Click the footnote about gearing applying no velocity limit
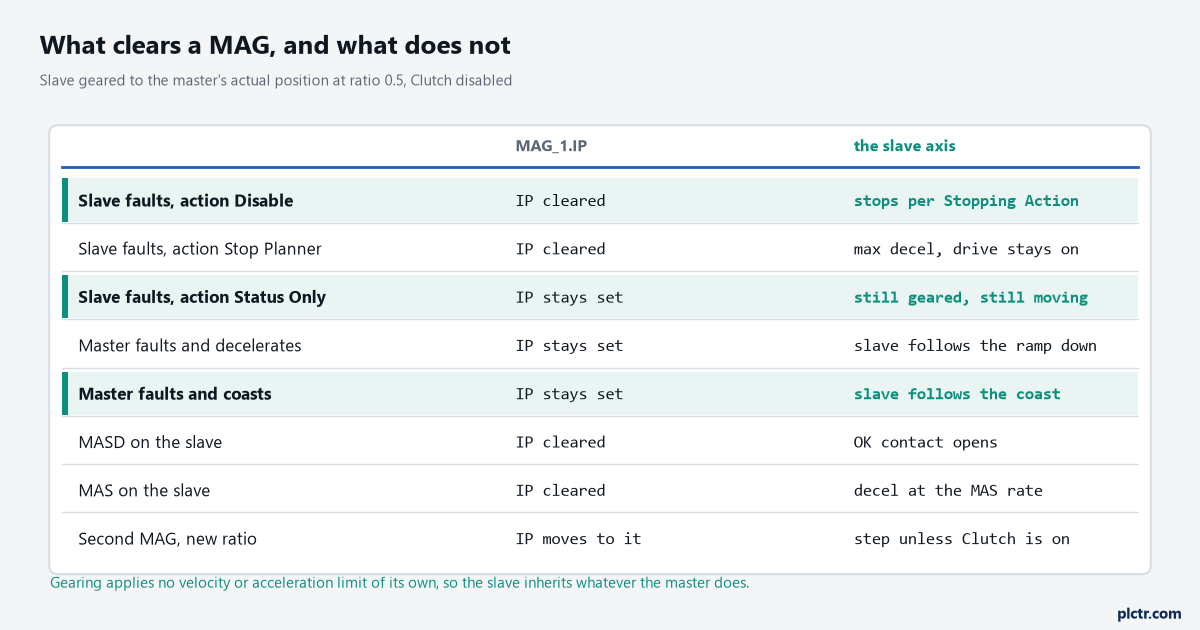 (399, 583)
